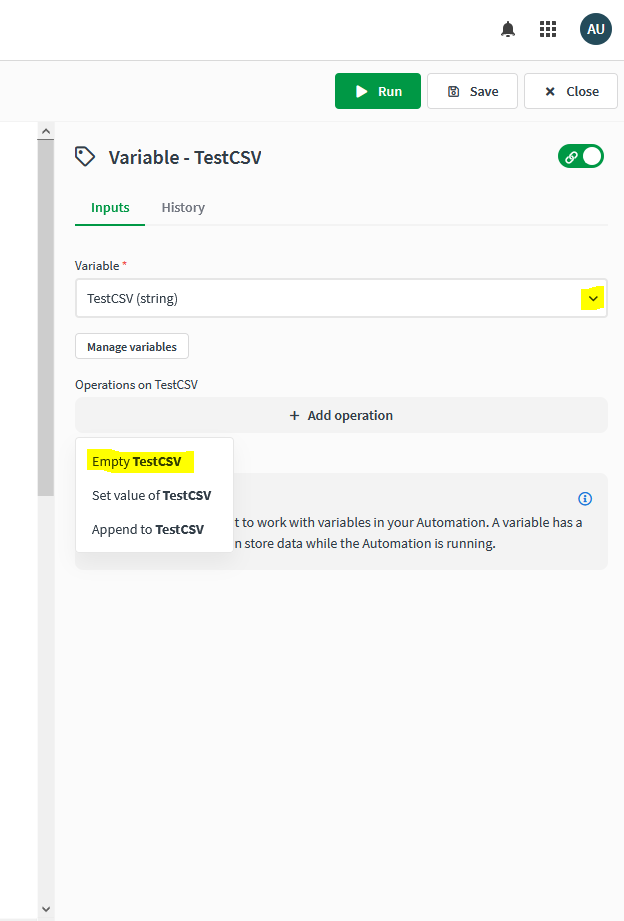Open the AU user profile avatar
This screenshot has width=624, height=921.
595,30
